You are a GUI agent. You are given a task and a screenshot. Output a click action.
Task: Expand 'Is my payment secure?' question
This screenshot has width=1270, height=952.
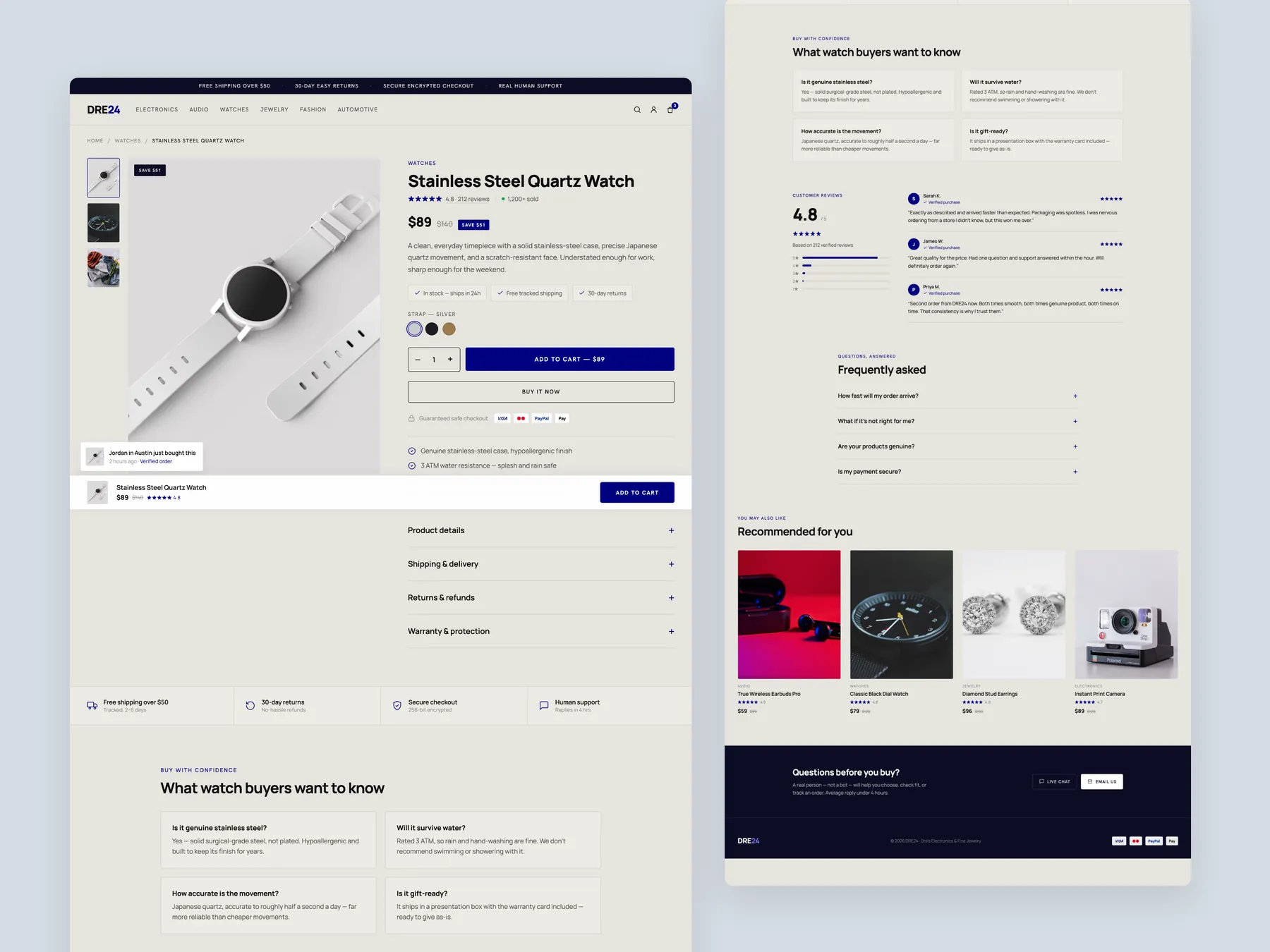[958, 472]
